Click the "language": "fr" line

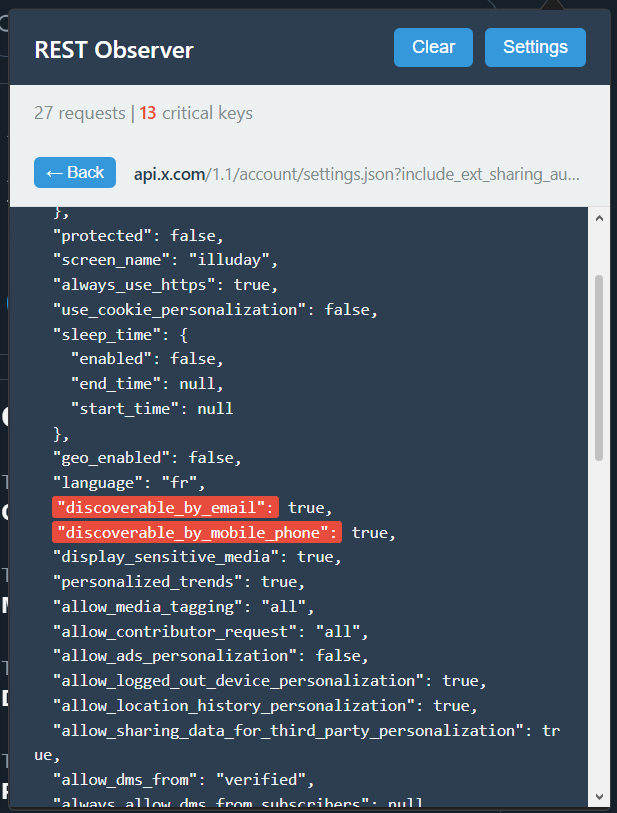coord(129,483)
